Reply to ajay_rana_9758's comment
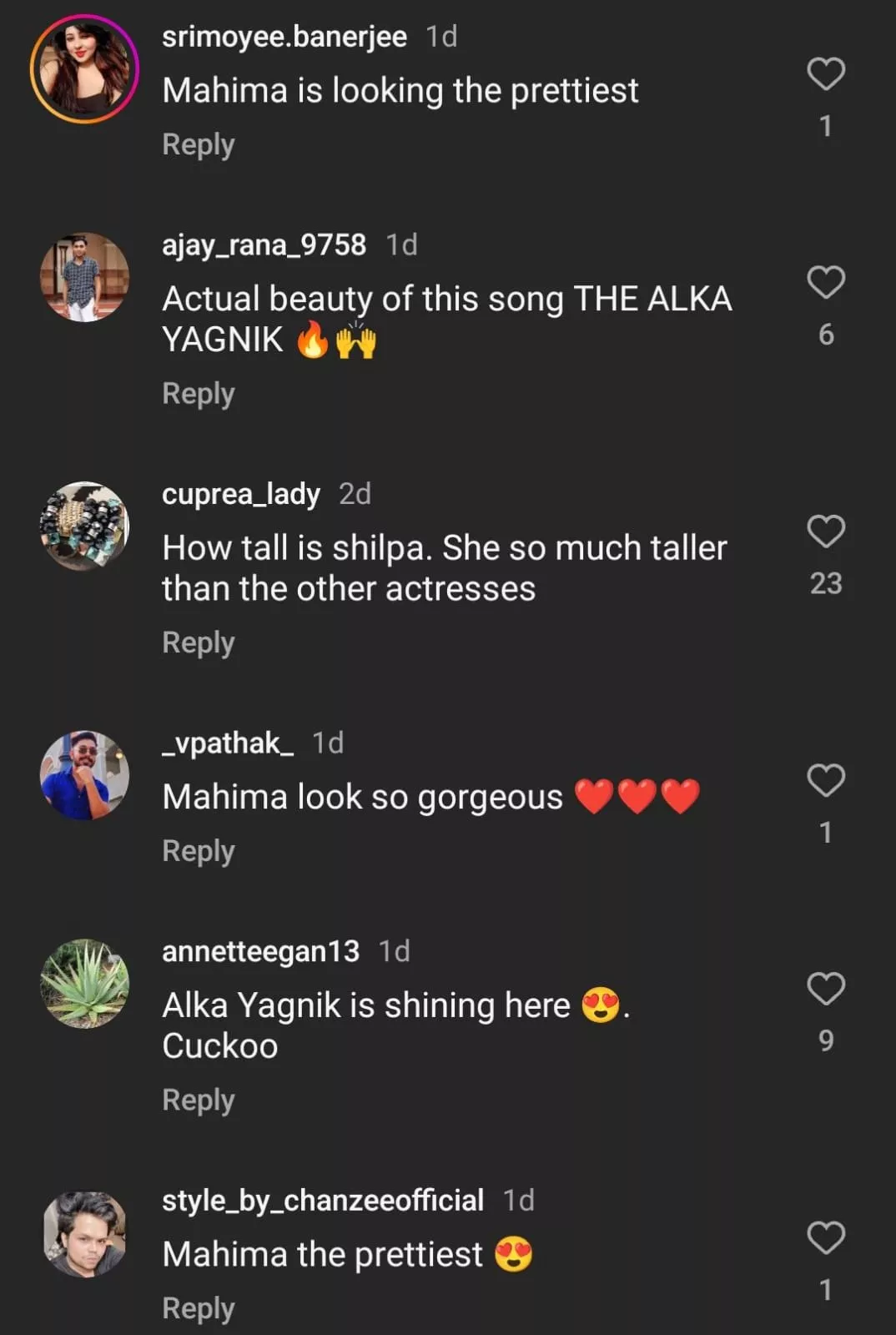This screenshot has width=896, height=1335. click(x=199, y=393)
